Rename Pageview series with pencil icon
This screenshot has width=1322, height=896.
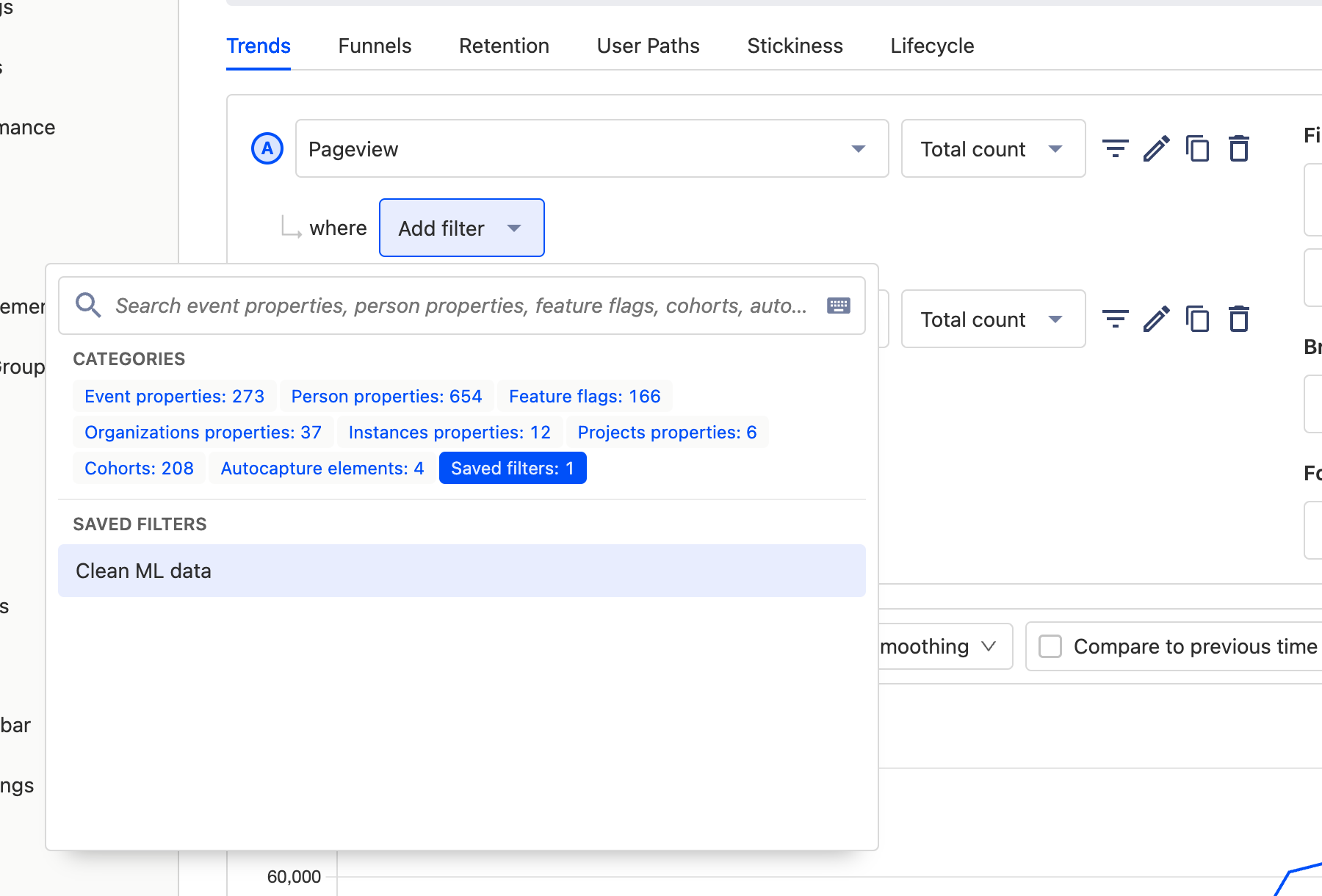[x=1156, y=149]
